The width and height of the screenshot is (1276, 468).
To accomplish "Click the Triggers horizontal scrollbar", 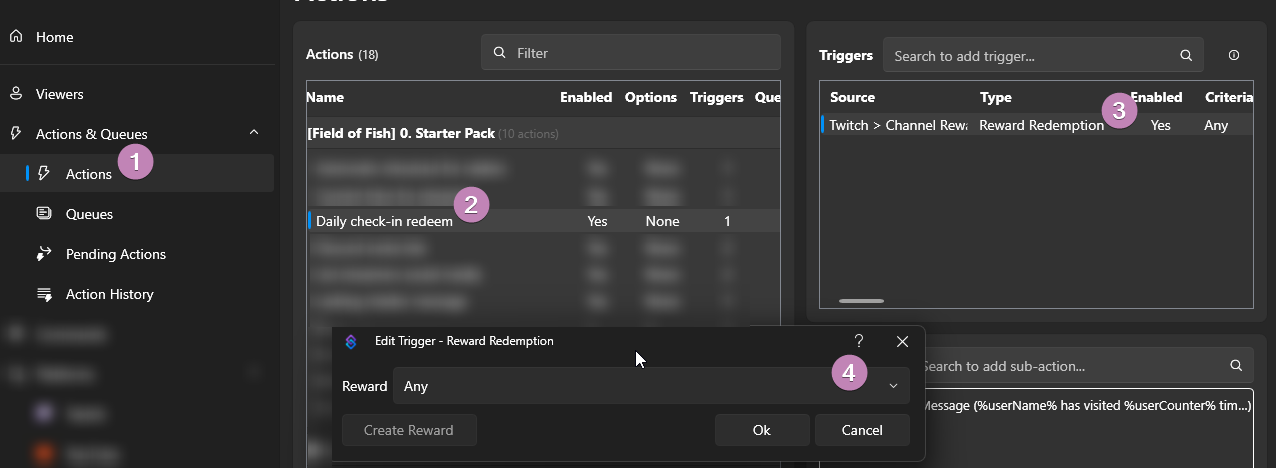I will click(861, 300).
